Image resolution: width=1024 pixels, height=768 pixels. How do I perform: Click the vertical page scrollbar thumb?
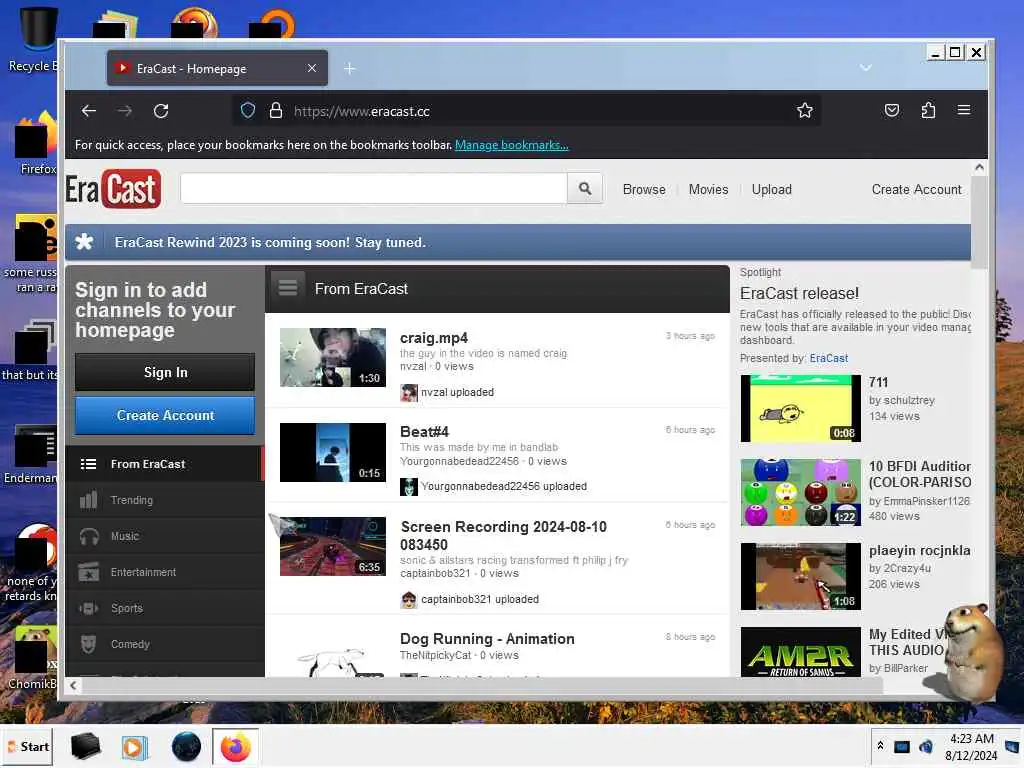979,222
